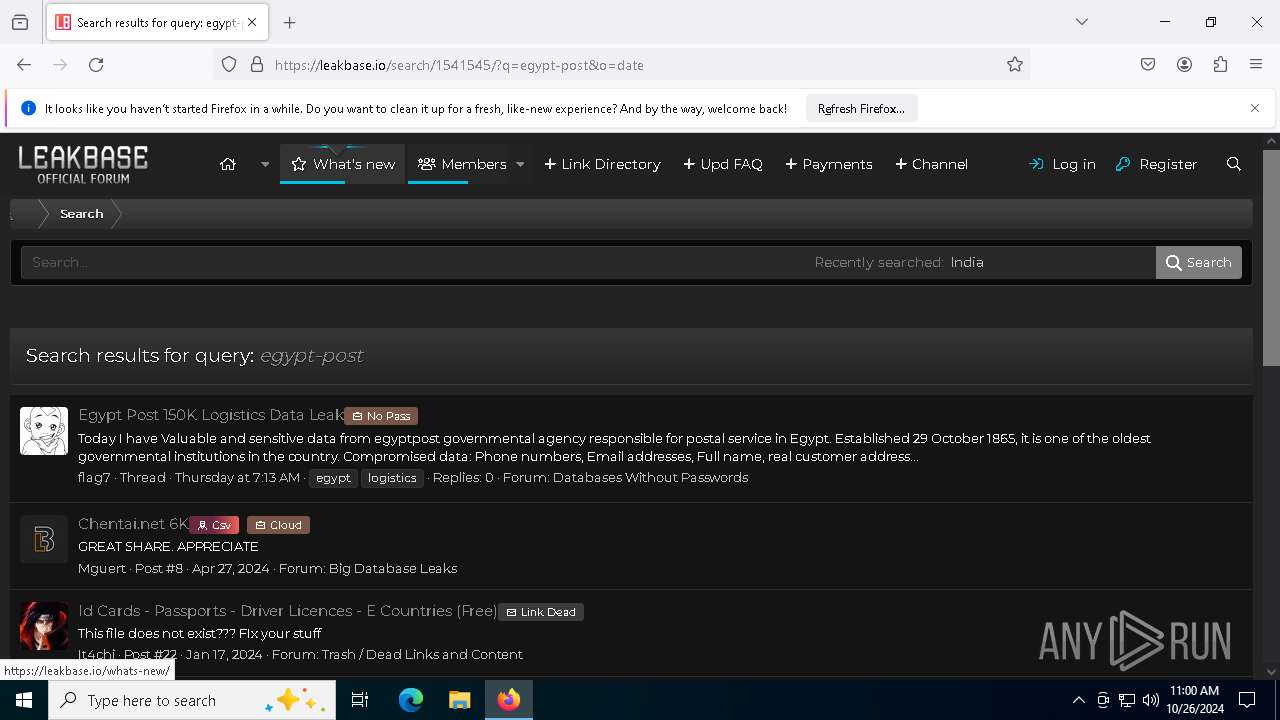Close the search results tab
This screenshot has width=1280, height=720.
[x=252, y=22]
